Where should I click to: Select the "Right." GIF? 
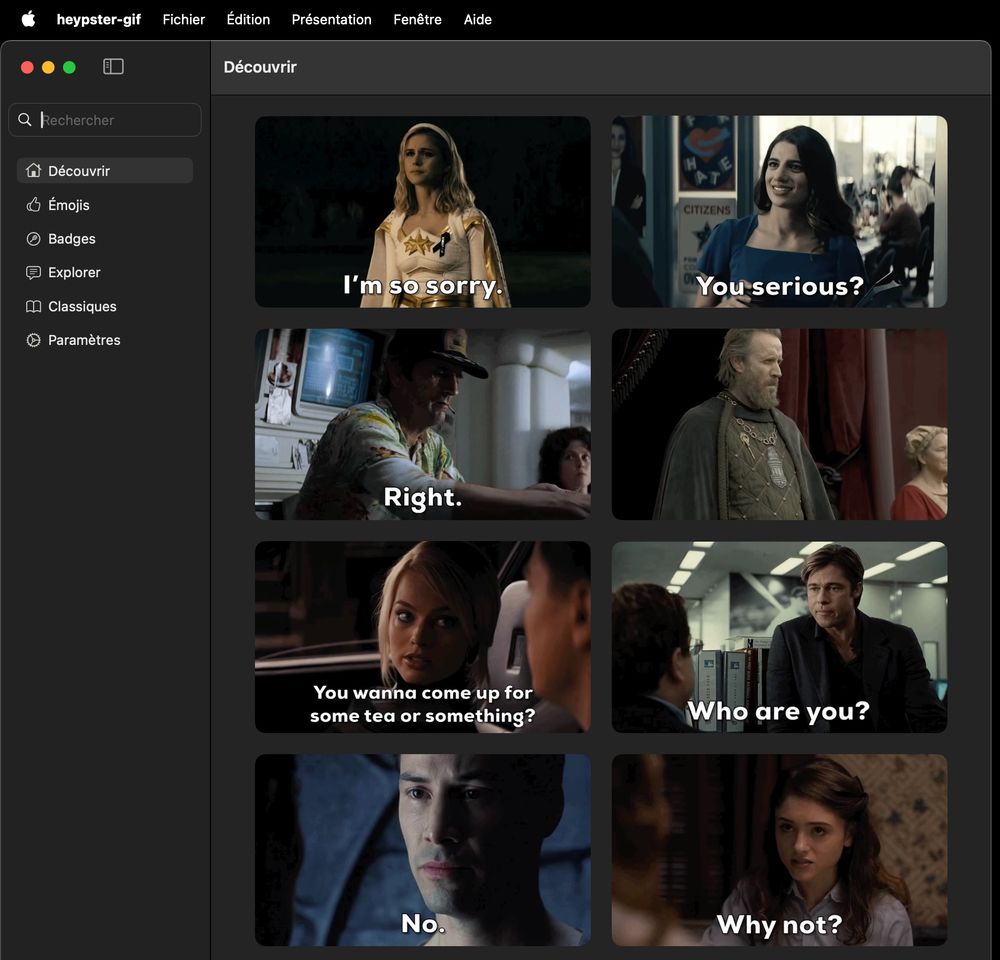coord(423,424)
